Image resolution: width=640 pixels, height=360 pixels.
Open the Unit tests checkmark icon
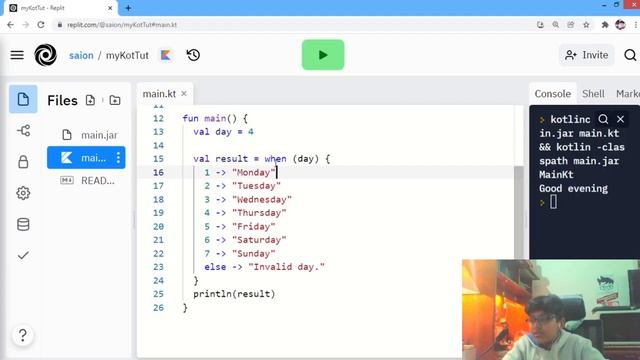(23, 256)
